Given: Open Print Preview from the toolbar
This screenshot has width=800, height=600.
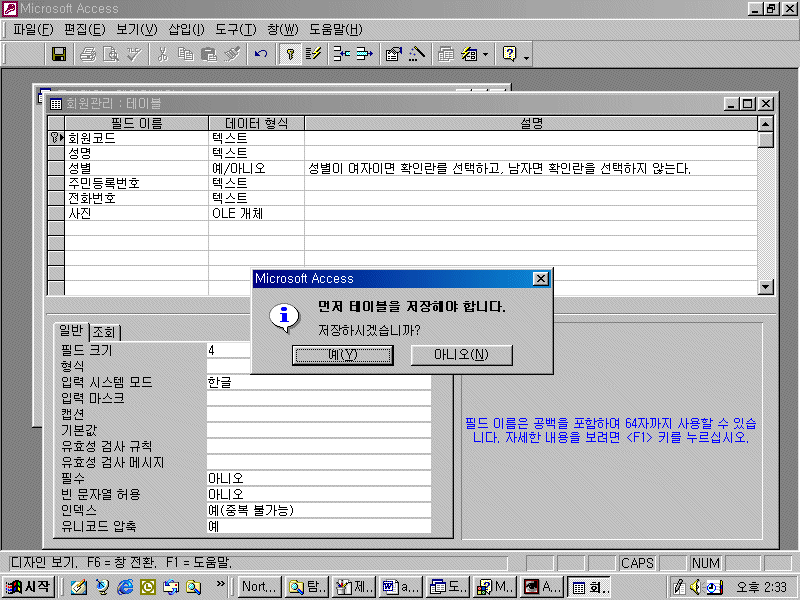Looking at the screenshot, I should click(111, 54).
